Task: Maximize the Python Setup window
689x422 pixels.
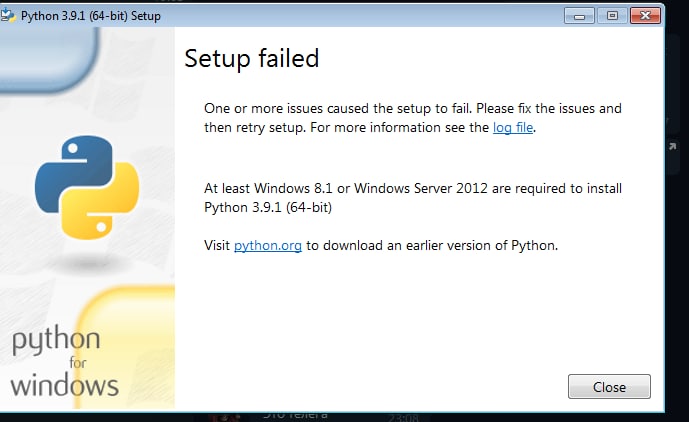Action: coord(612,16)
